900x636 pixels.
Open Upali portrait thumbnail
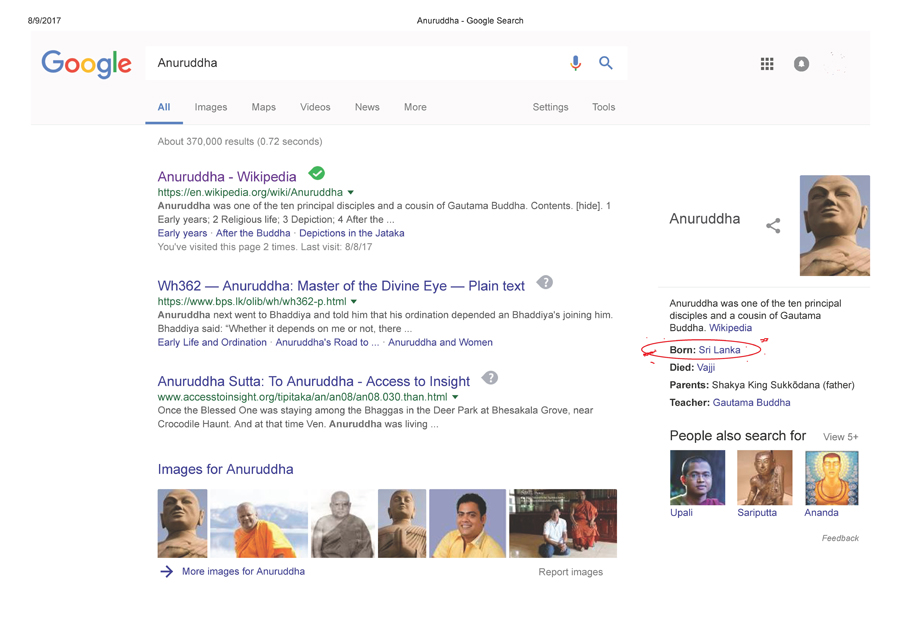pos(697,478)
